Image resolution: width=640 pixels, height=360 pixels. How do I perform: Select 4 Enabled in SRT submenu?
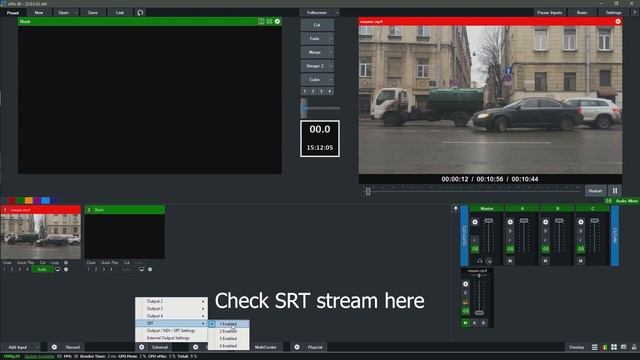pos(229,346)
